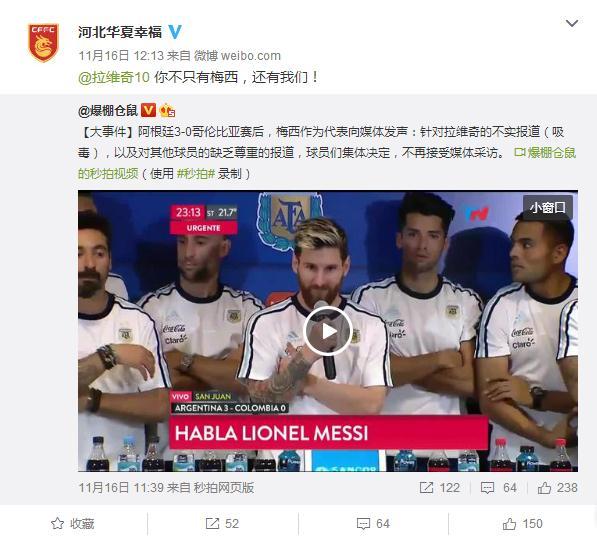The height and width of the screenshot is (542, 597).
Task: Click the 11月16日 12:13 post timestamp
Action: coord(121,56)
